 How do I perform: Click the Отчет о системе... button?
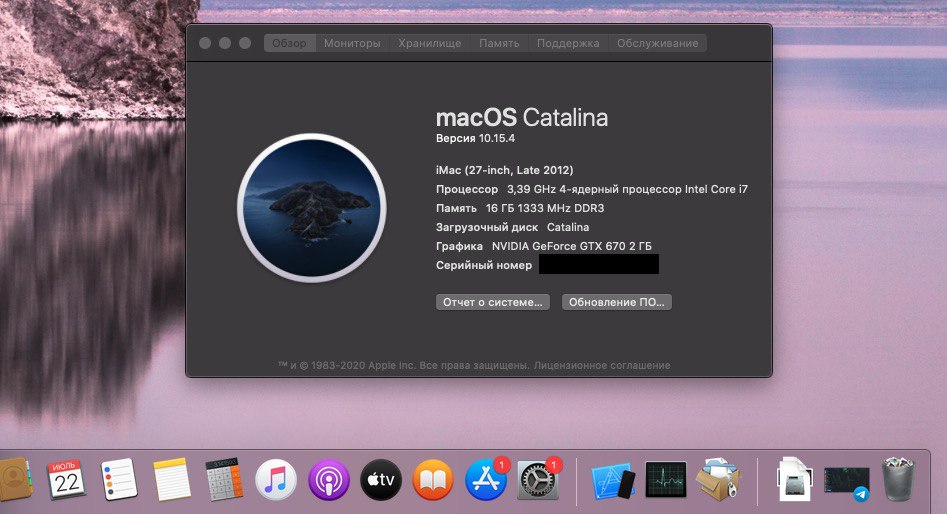point(493,302)
